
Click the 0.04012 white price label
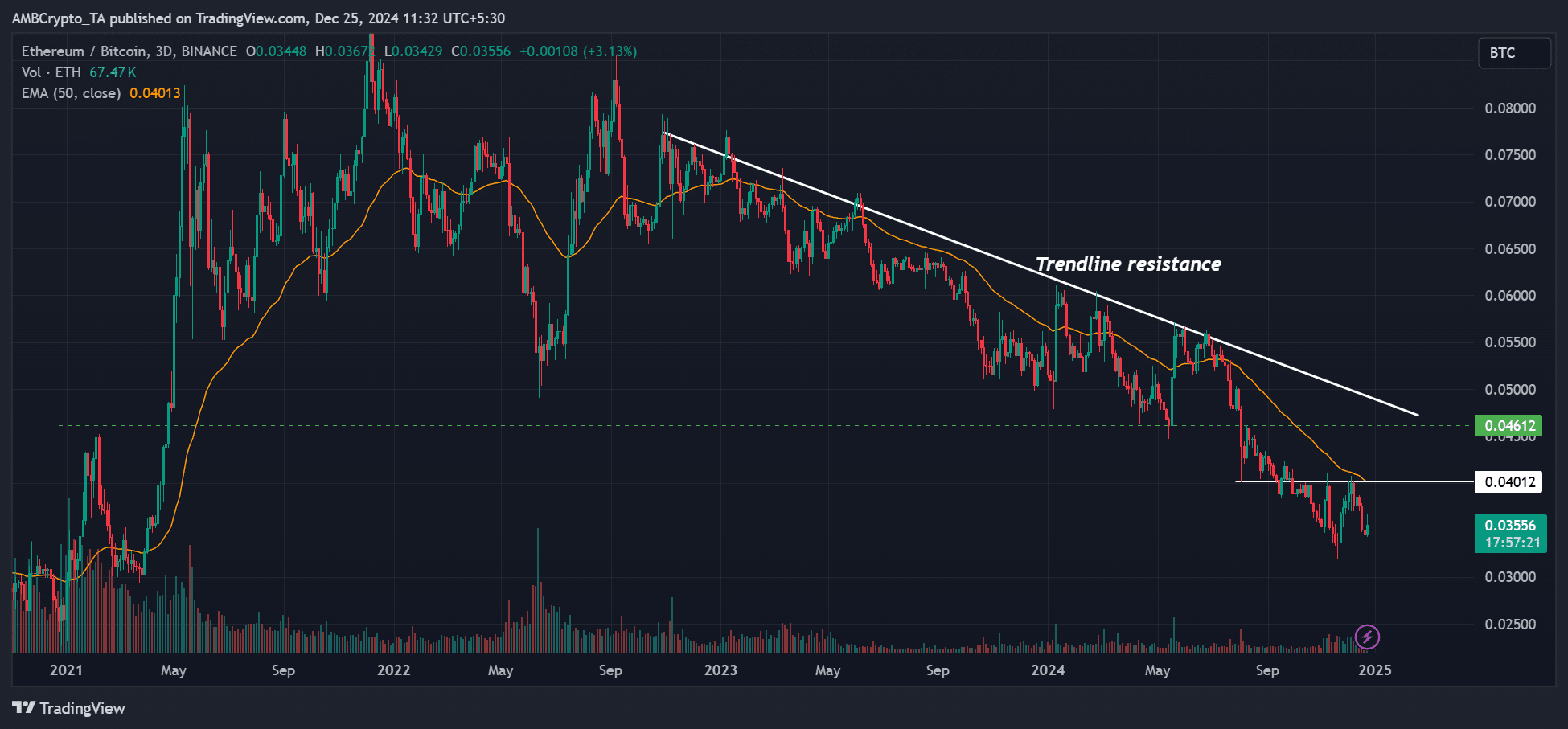tap(1509, 482)
